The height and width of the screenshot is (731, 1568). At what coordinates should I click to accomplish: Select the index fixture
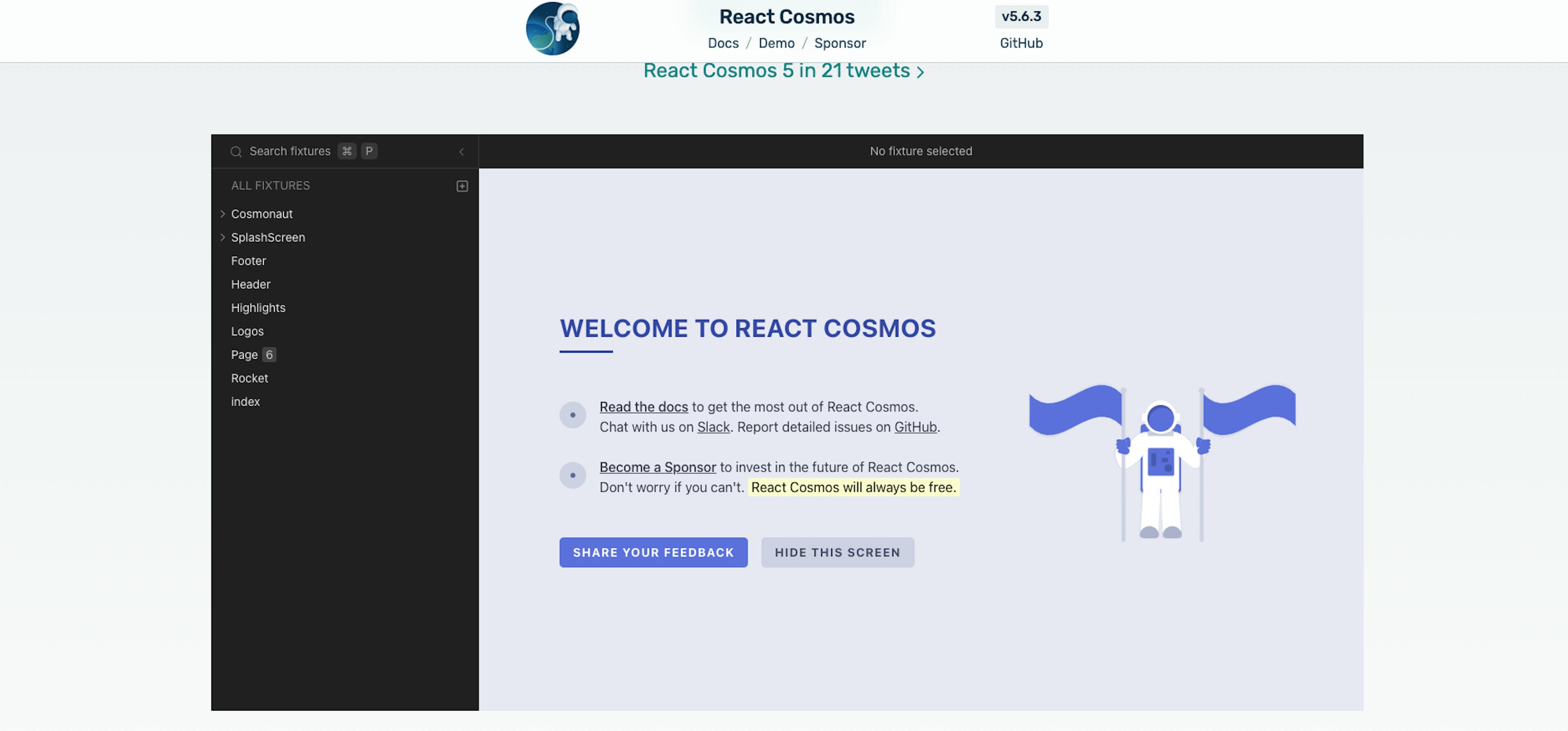[x=245, y=401]
